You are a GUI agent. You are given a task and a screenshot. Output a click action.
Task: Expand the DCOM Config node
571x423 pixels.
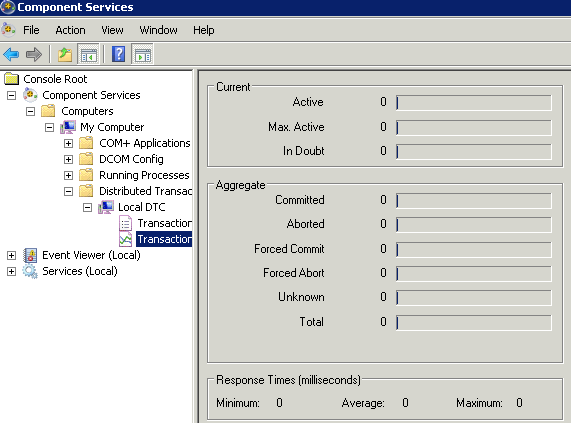[68, 159]
